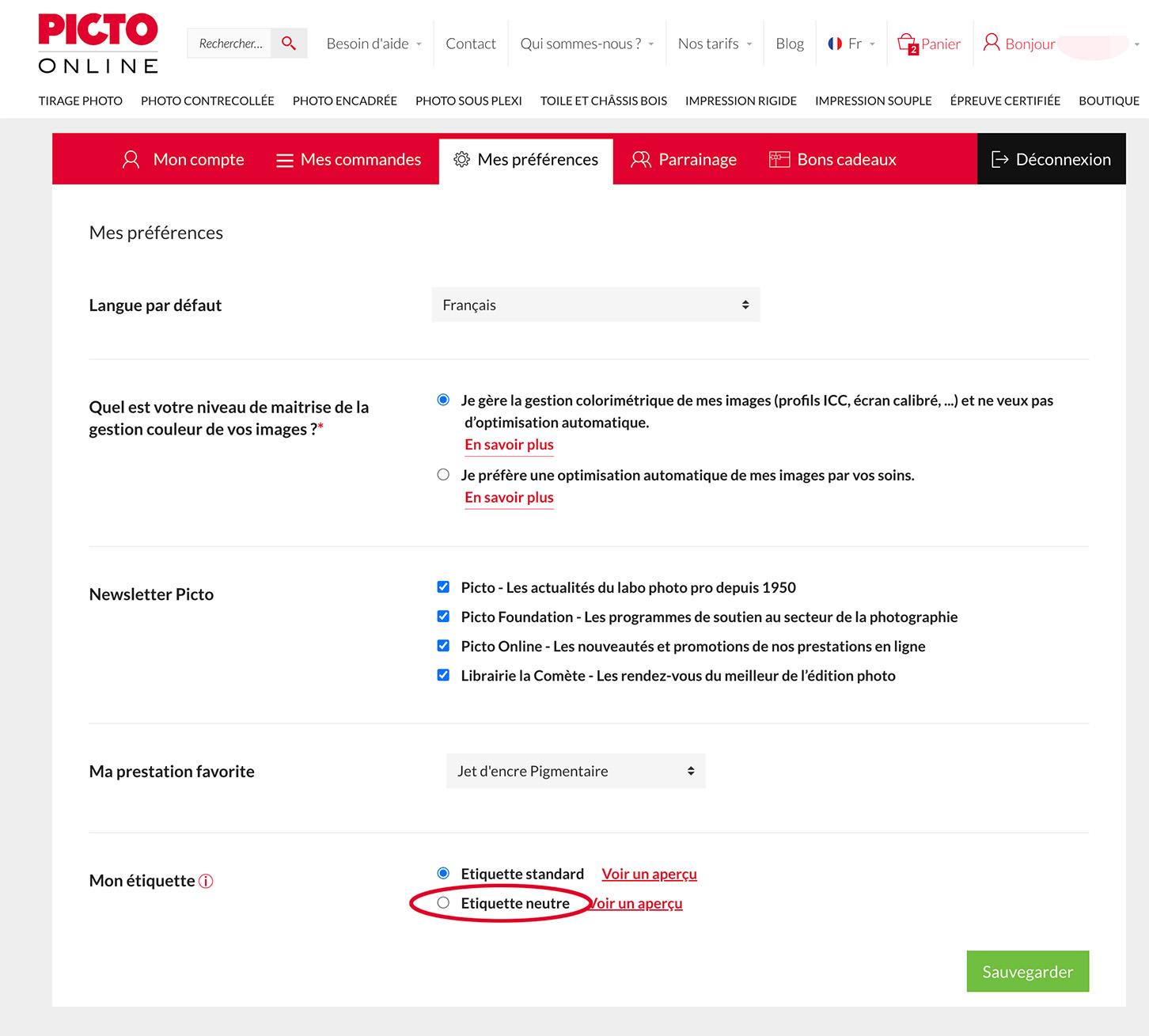This screenshot has height=1036, width=1149.
Task: Click the Déconnexion logout icon
Action: click(999, 160)
